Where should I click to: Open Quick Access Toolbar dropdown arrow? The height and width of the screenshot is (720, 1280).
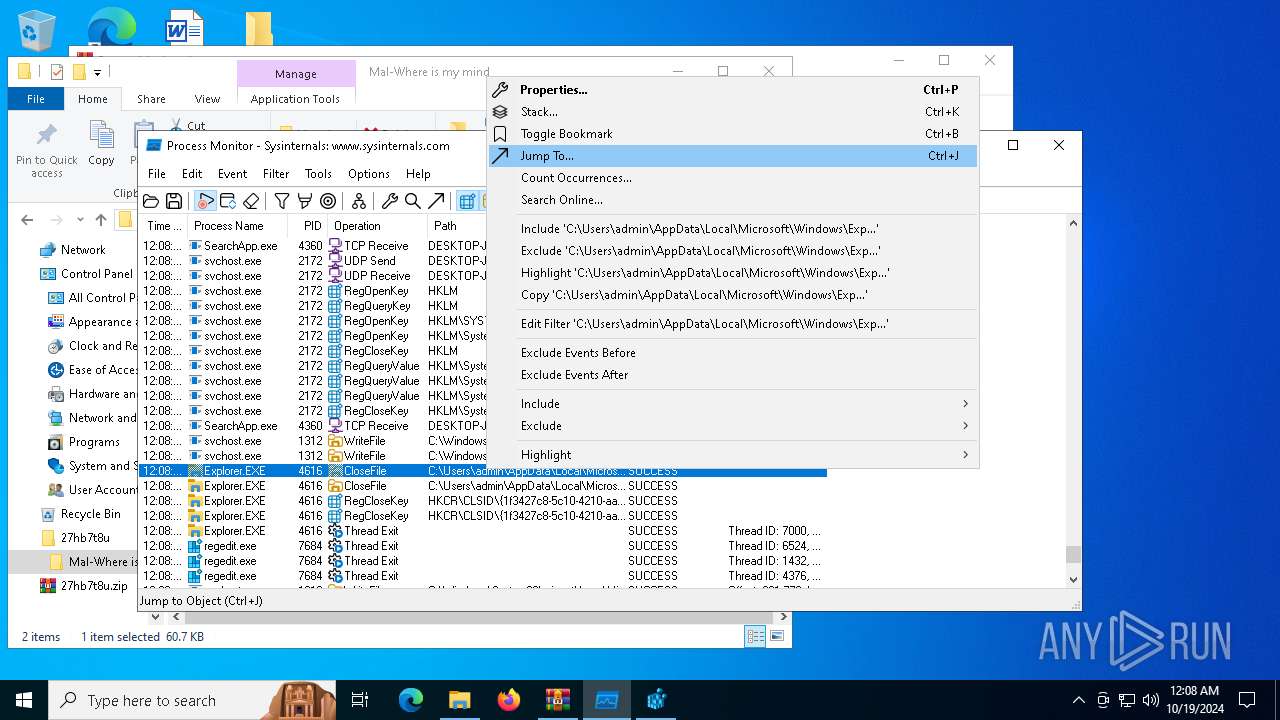point(98,72)
